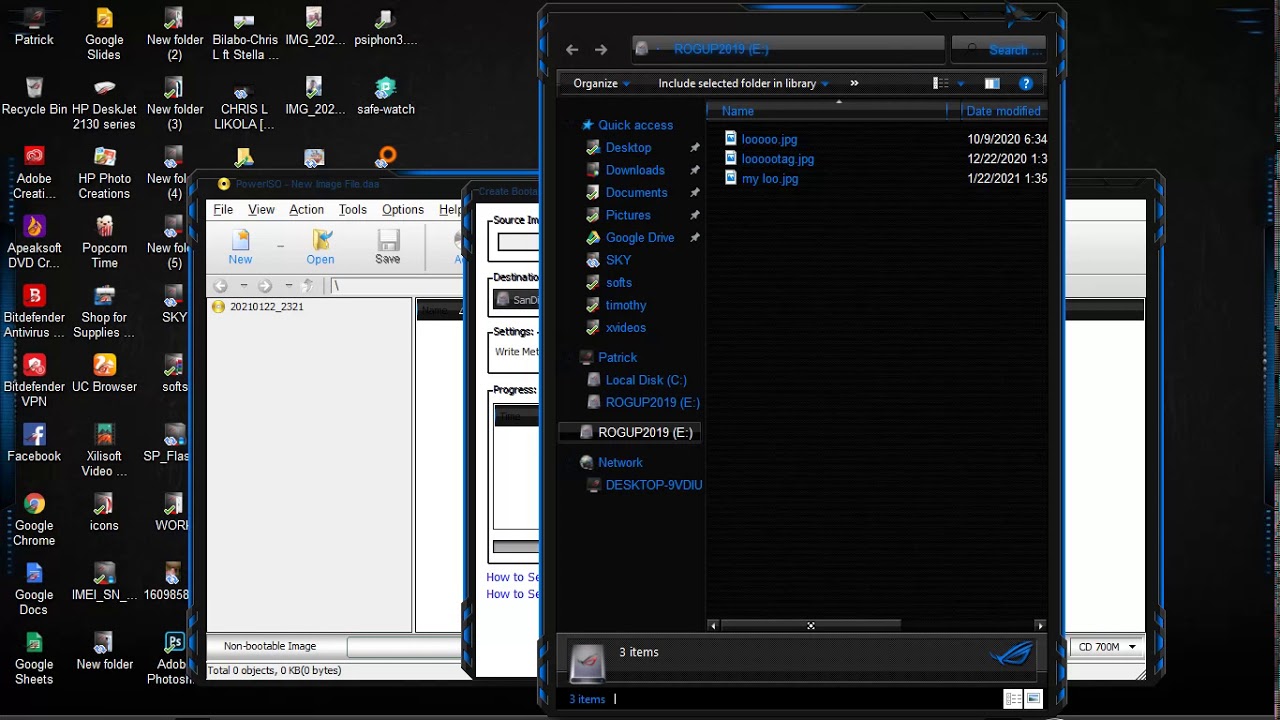This screenshot has width=1280, height=720.
Task: Click the Explorer search box
Action: tap(998, 49)
